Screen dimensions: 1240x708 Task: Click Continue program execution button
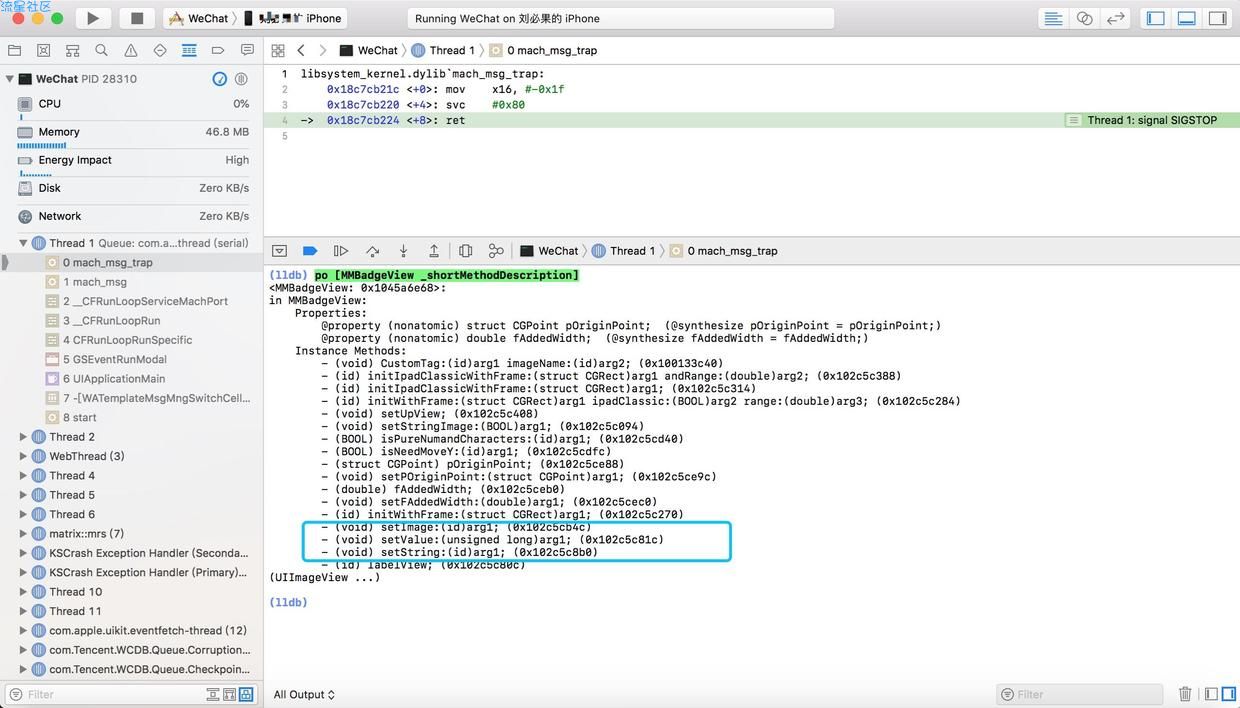[341, 251]
